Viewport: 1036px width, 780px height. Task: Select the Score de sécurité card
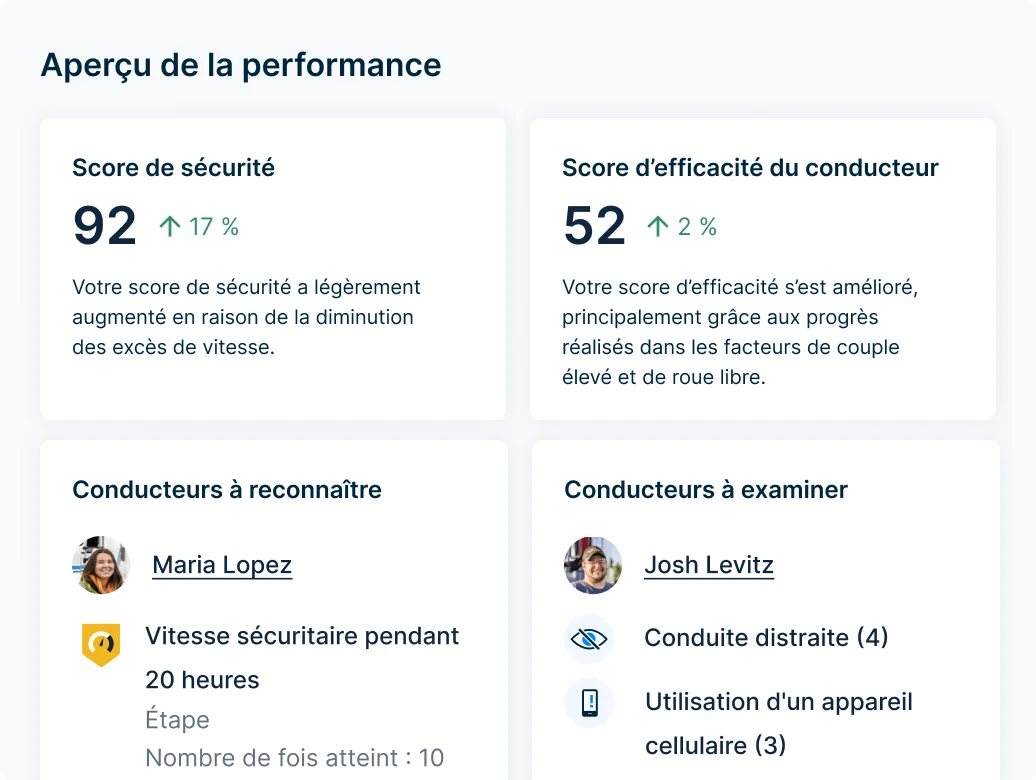272,268
